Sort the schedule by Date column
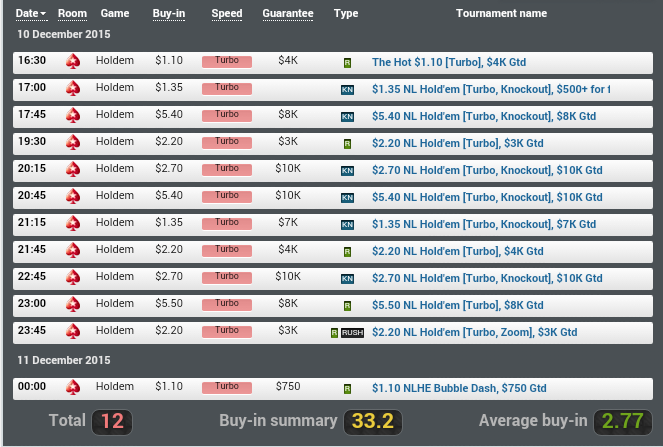 [31, 14]
